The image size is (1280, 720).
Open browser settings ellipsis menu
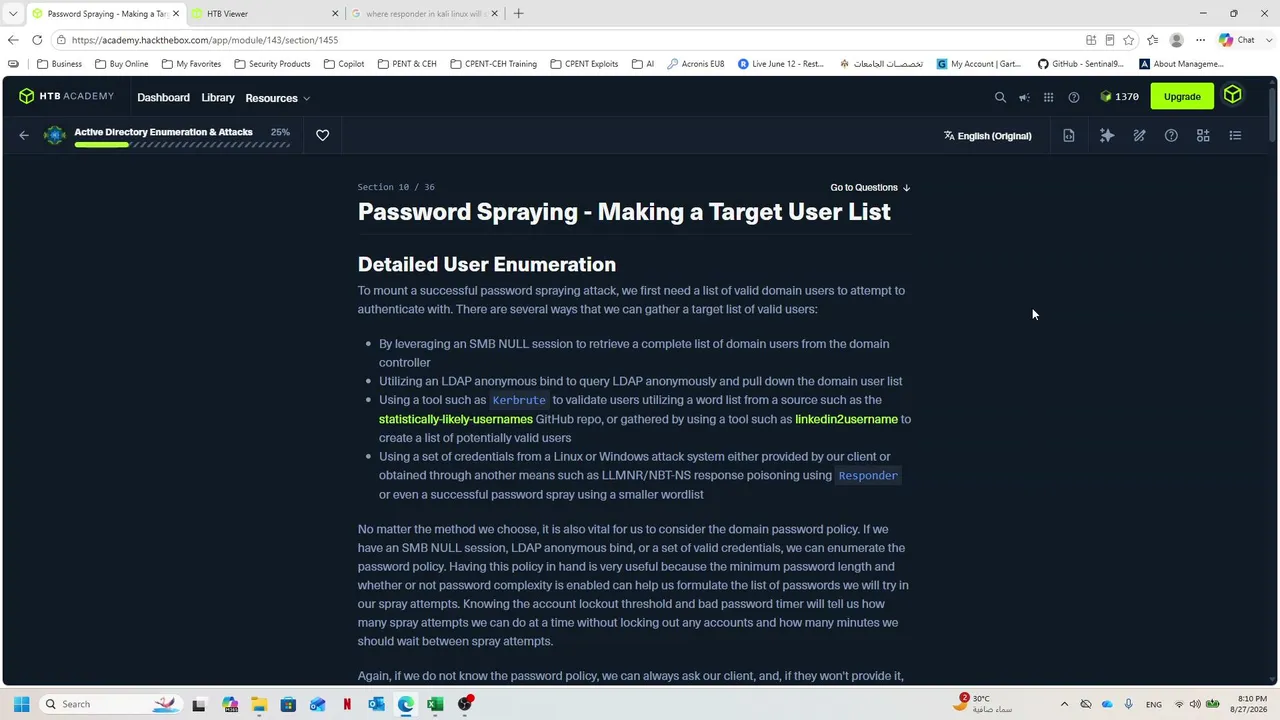pyautogui.click(x=1201, y=40)
